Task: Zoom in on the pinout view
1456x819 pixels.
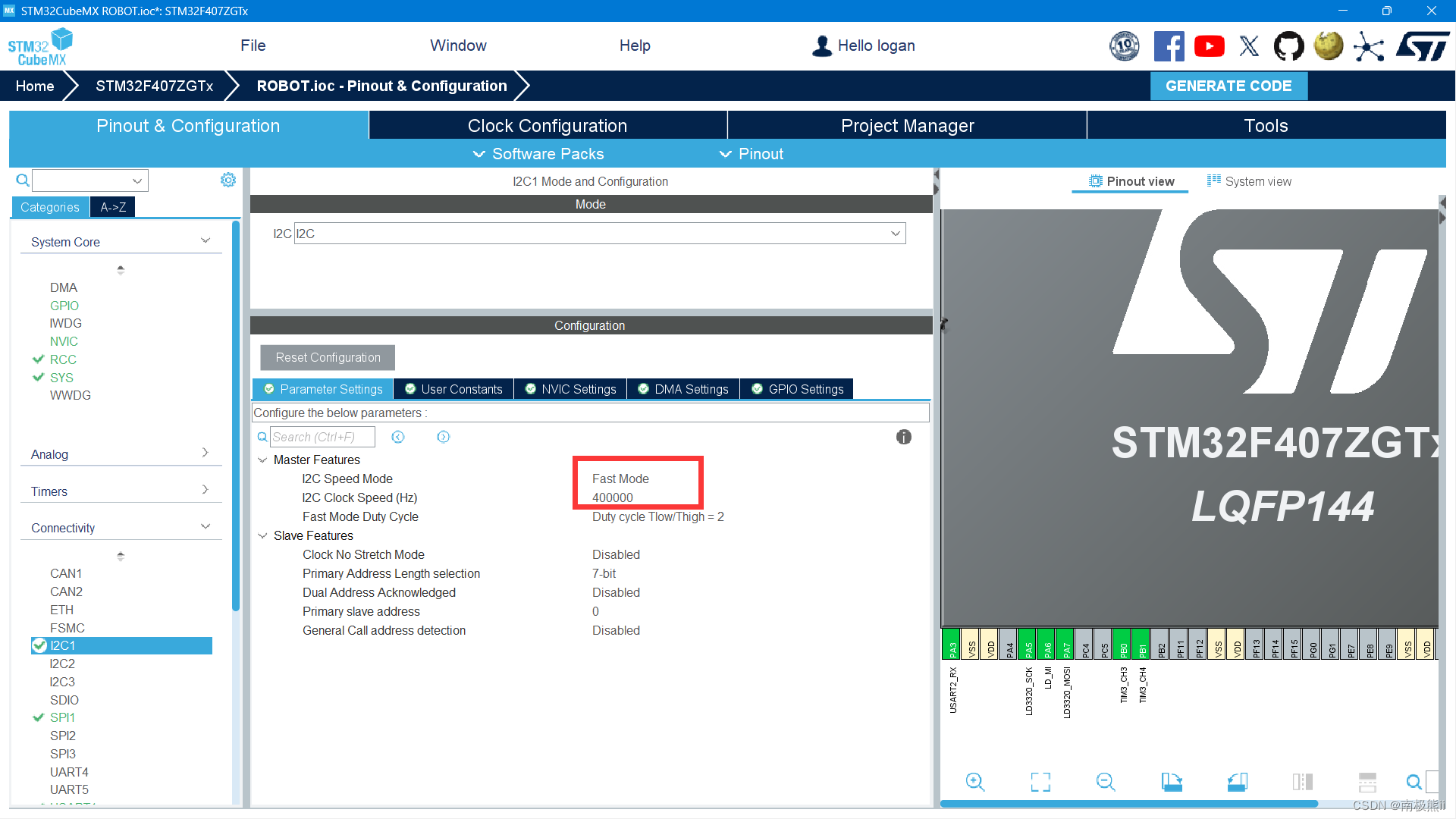Action: (974, 782)
